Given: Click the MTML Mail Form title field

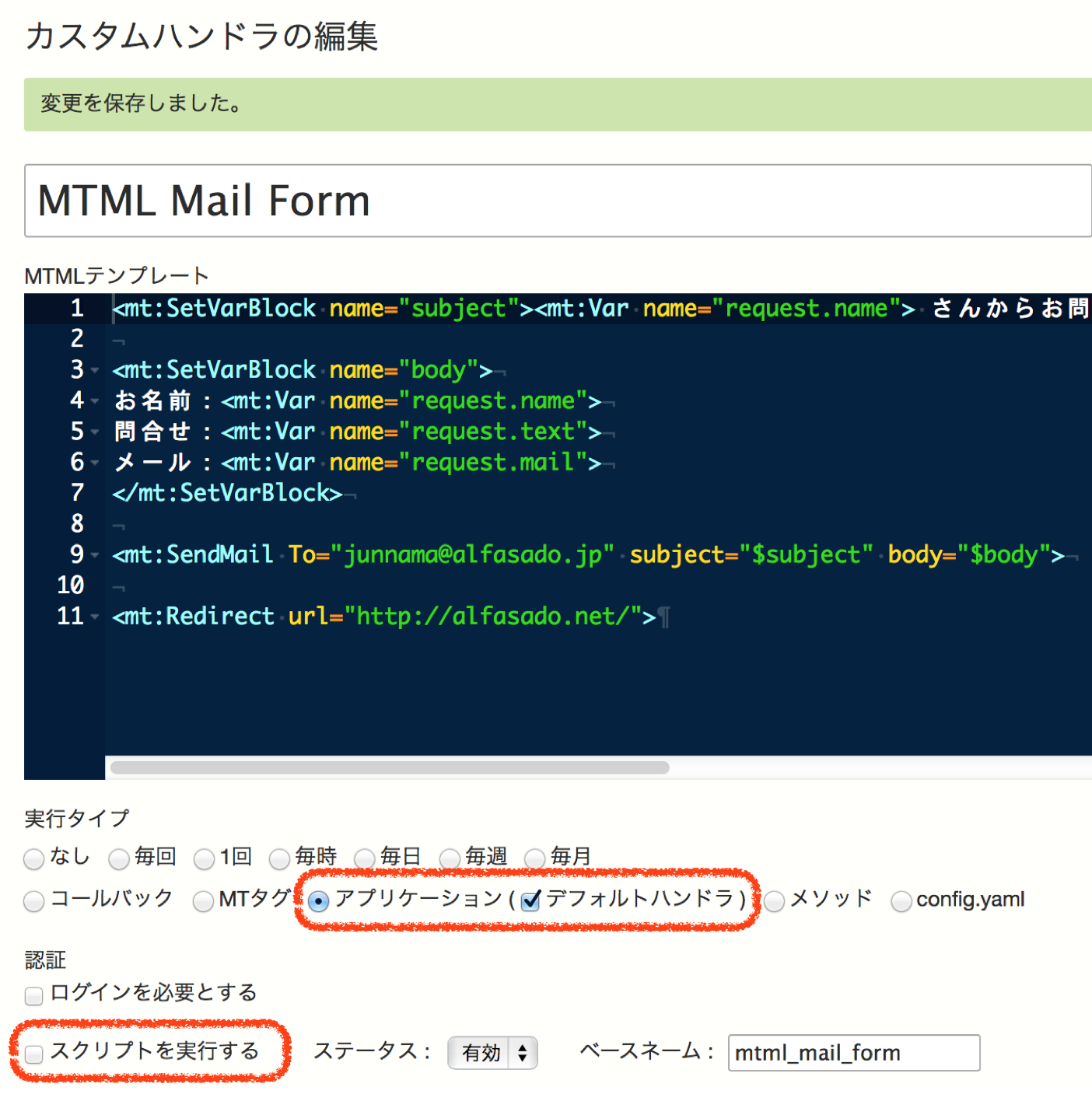Looking at the screenshot, I should point(557,201).
